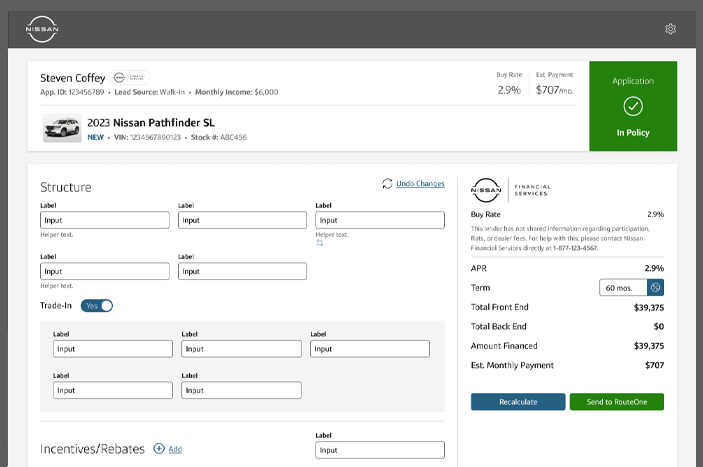Click the third input in Structure's top row
The height and width of the screenshot is (467, 703).
(x=380, y=220)
